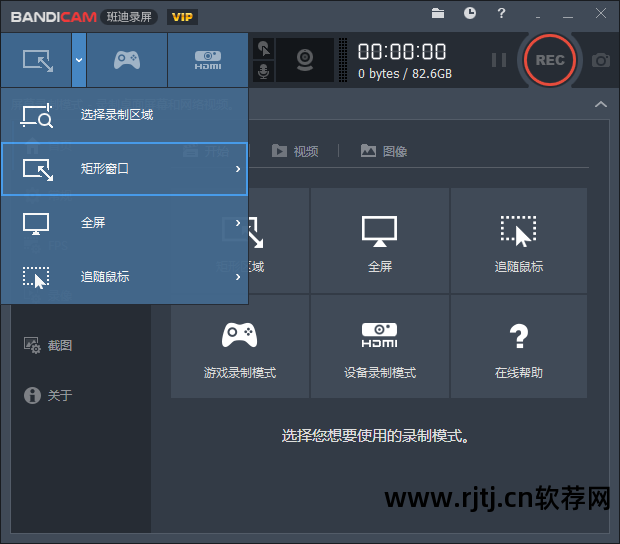
Task: Click the 全屏 mode tile
Action: click(x=380, y=241)
